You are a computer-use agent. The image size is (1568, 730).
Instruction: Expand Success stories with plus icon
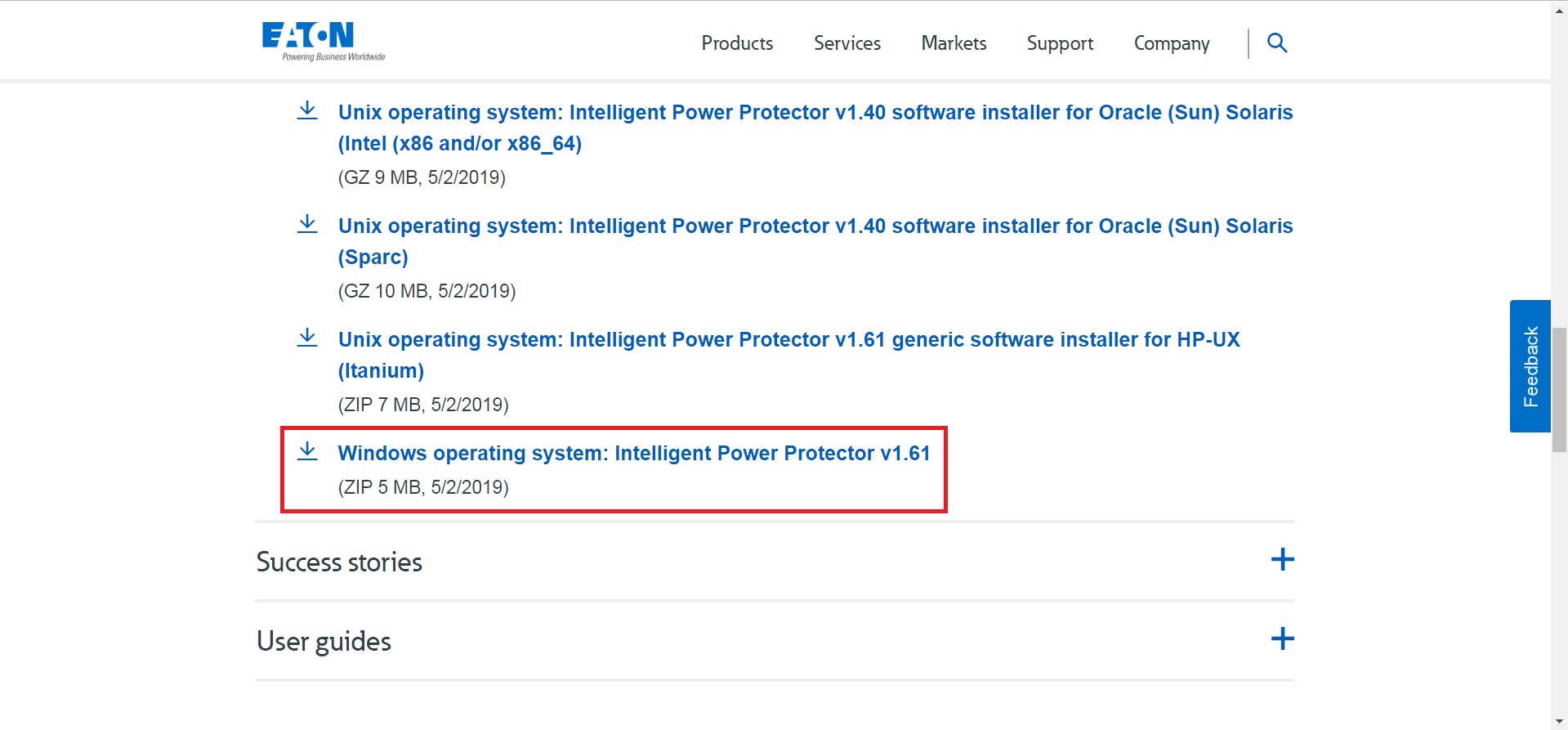pyautogui.click(x=1282, y=560)
